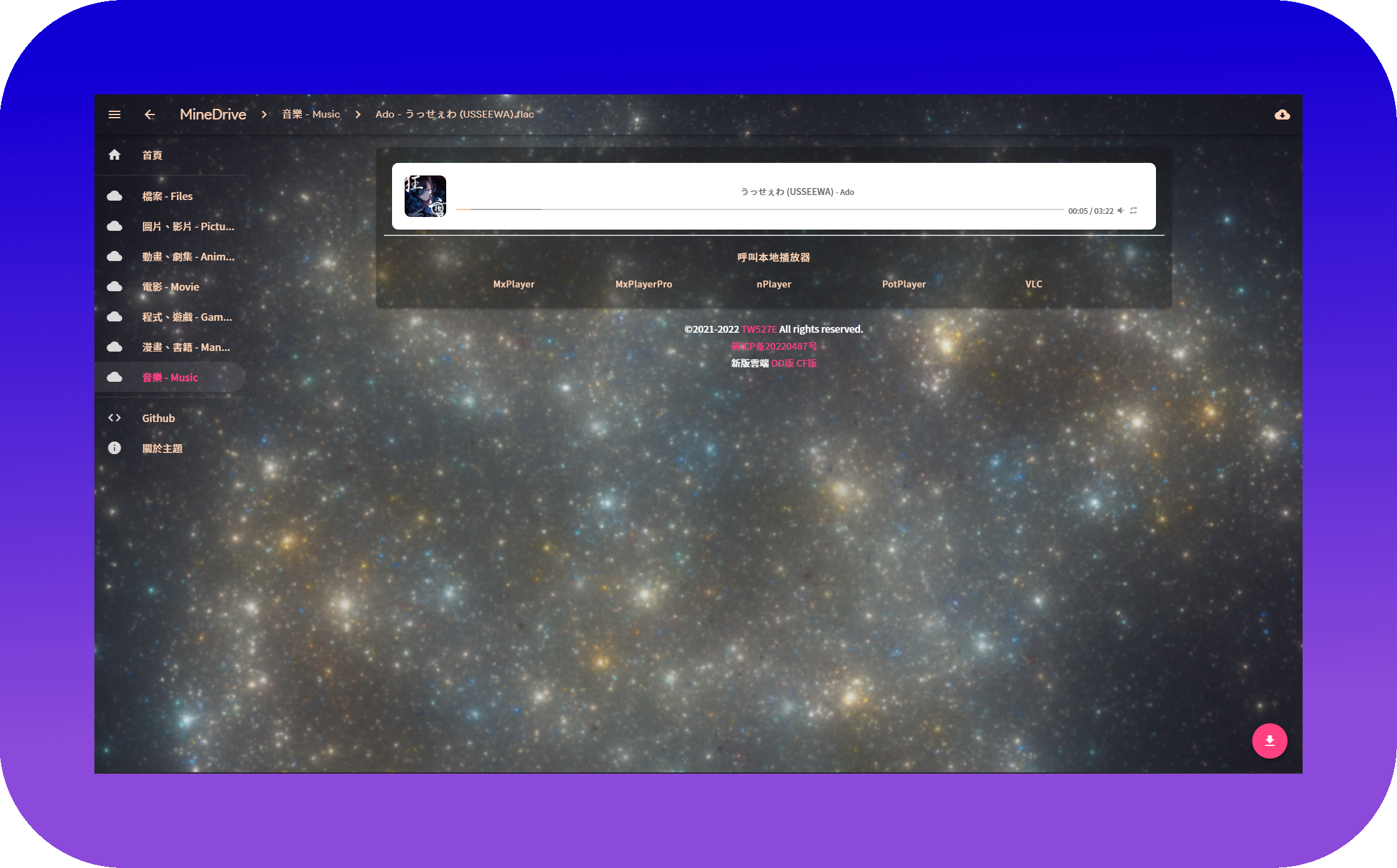The height and width of the screenshot is (868, 1397).
Task: Click the cloud download icon top right
Action: (1282, 114)
